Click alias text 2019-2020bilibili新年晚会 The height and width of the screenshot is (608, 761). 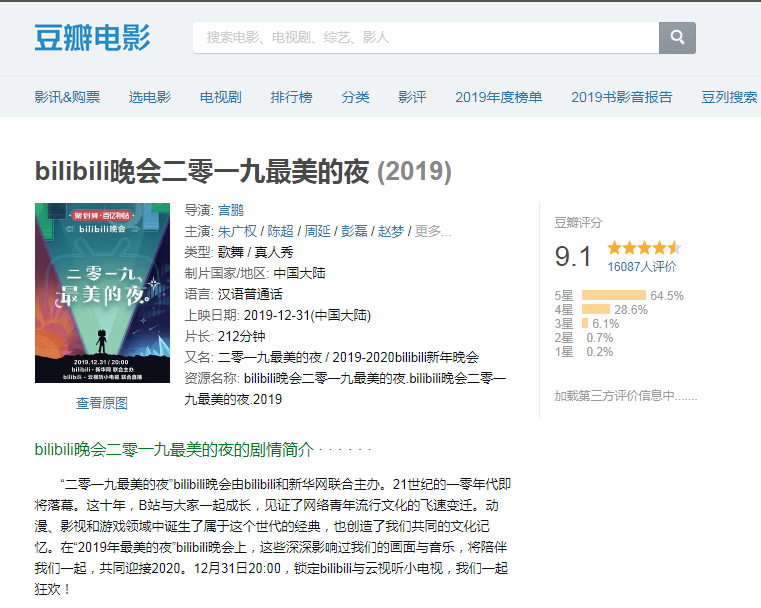coord(406,357)
